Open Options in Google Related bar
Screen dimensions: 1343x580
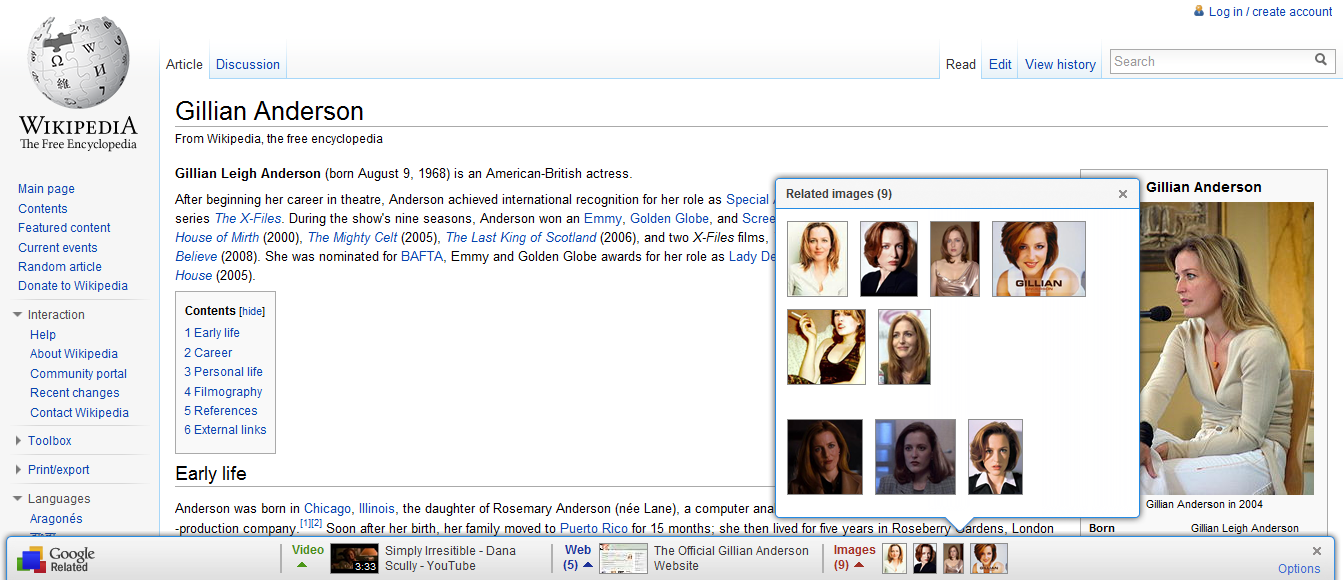(x=1299, y=568)
